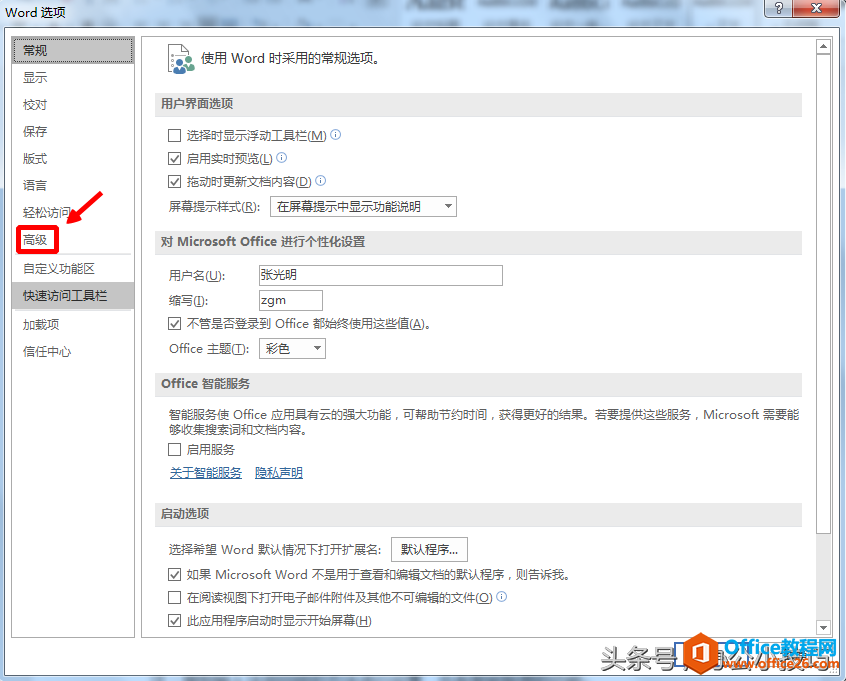Switch to 保存 options category

[x=73, y=132]
